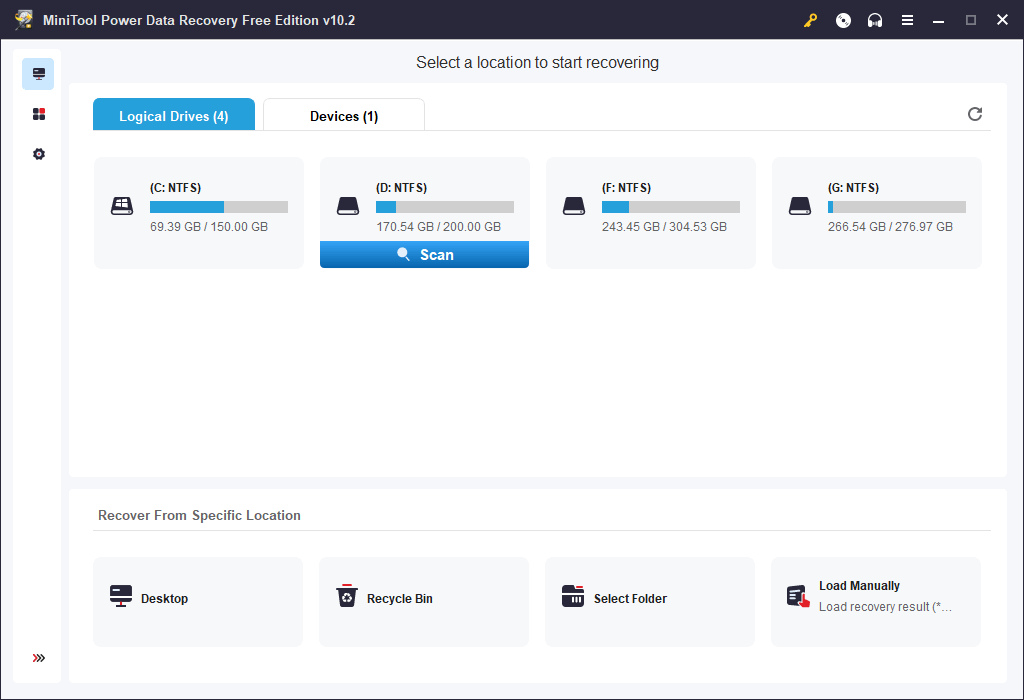Select the Logical Drives (4) tab
Viewport: 1024px width, 700px height.
[173, 115]
